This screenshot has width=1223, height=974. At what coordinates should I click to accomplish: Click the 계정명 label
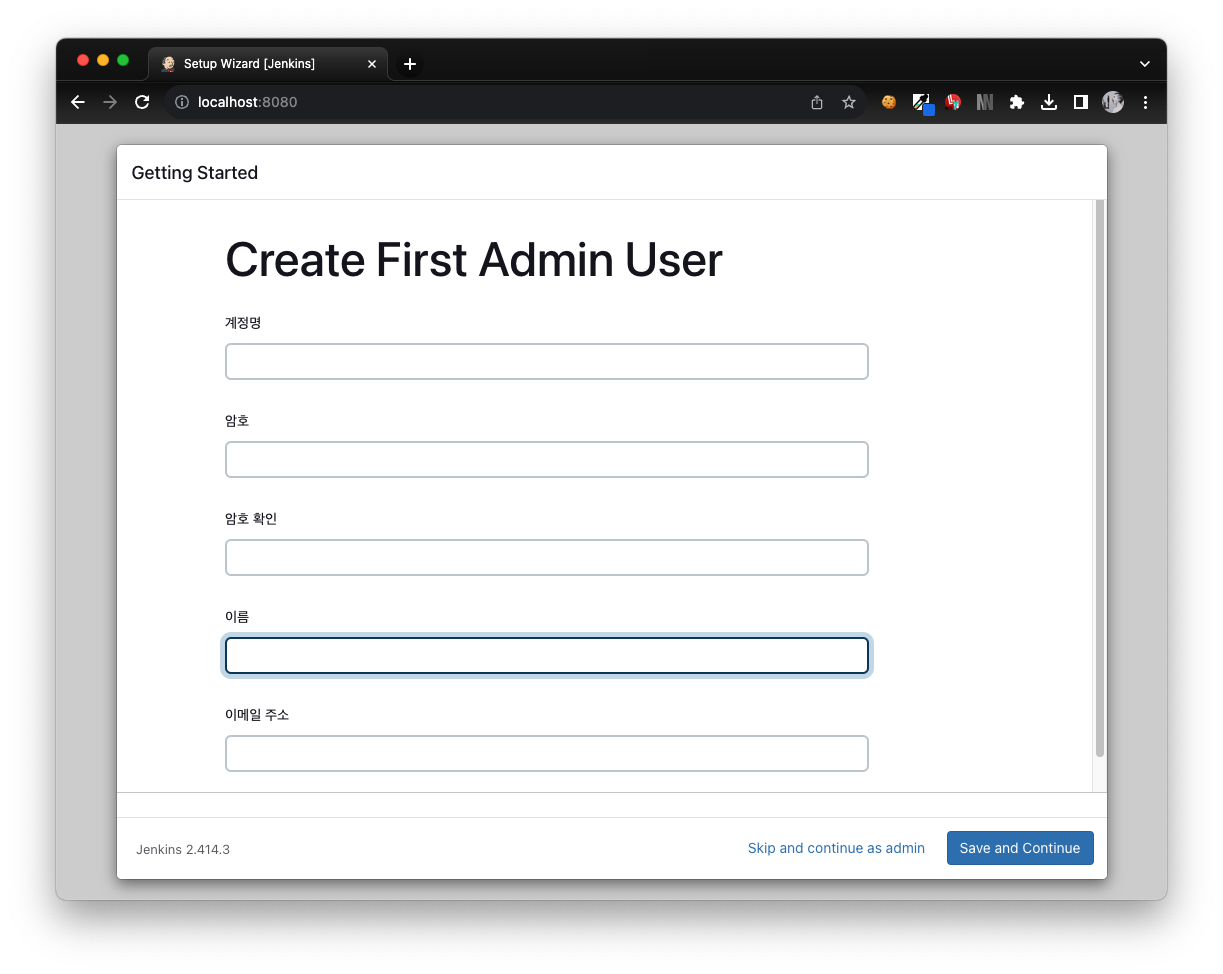coord(243,323)
